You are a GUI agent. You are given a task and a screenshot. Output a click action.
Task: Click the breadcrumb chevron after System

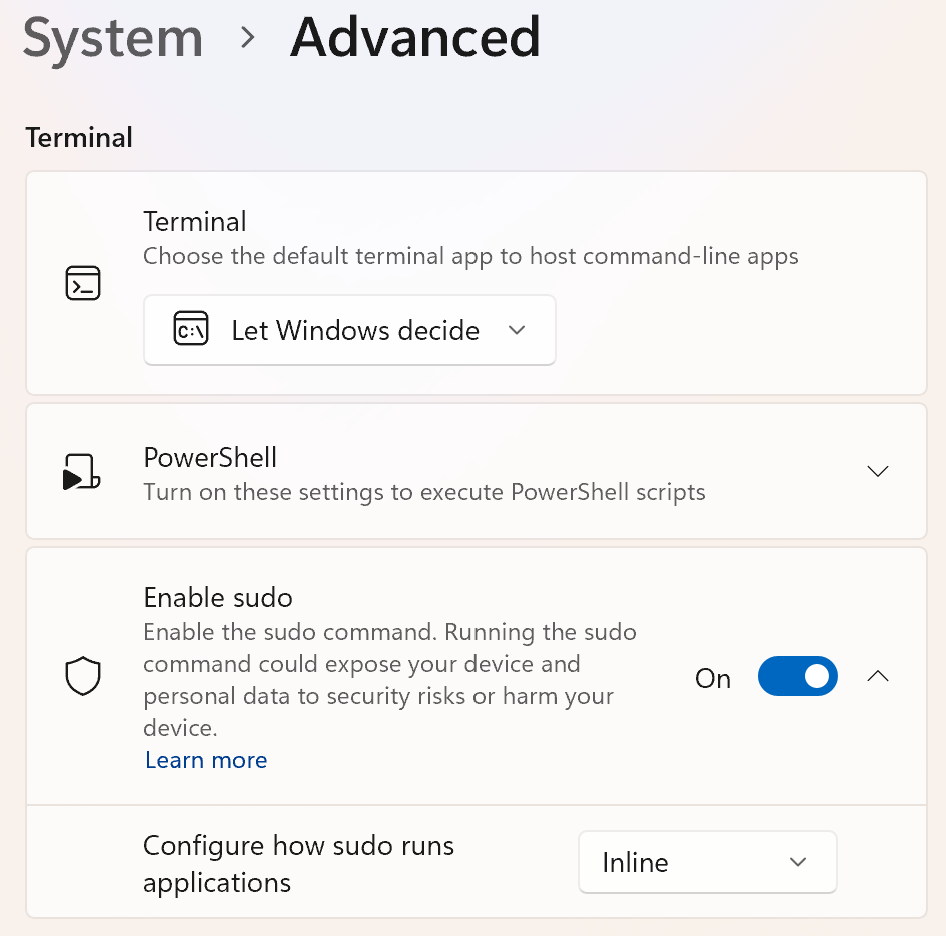coord(247,37)
